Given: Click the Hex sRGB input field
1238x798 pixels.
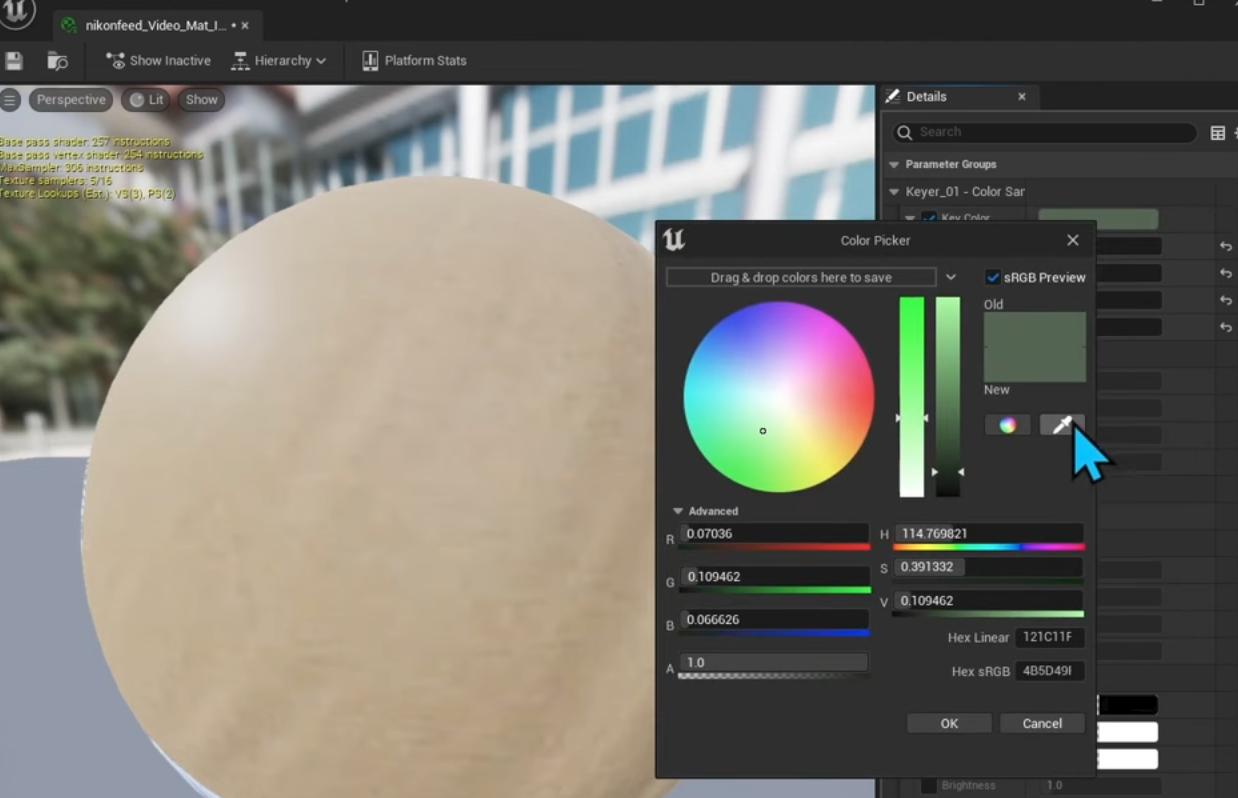Looking at the screenshot, I should coord(1049,671).
